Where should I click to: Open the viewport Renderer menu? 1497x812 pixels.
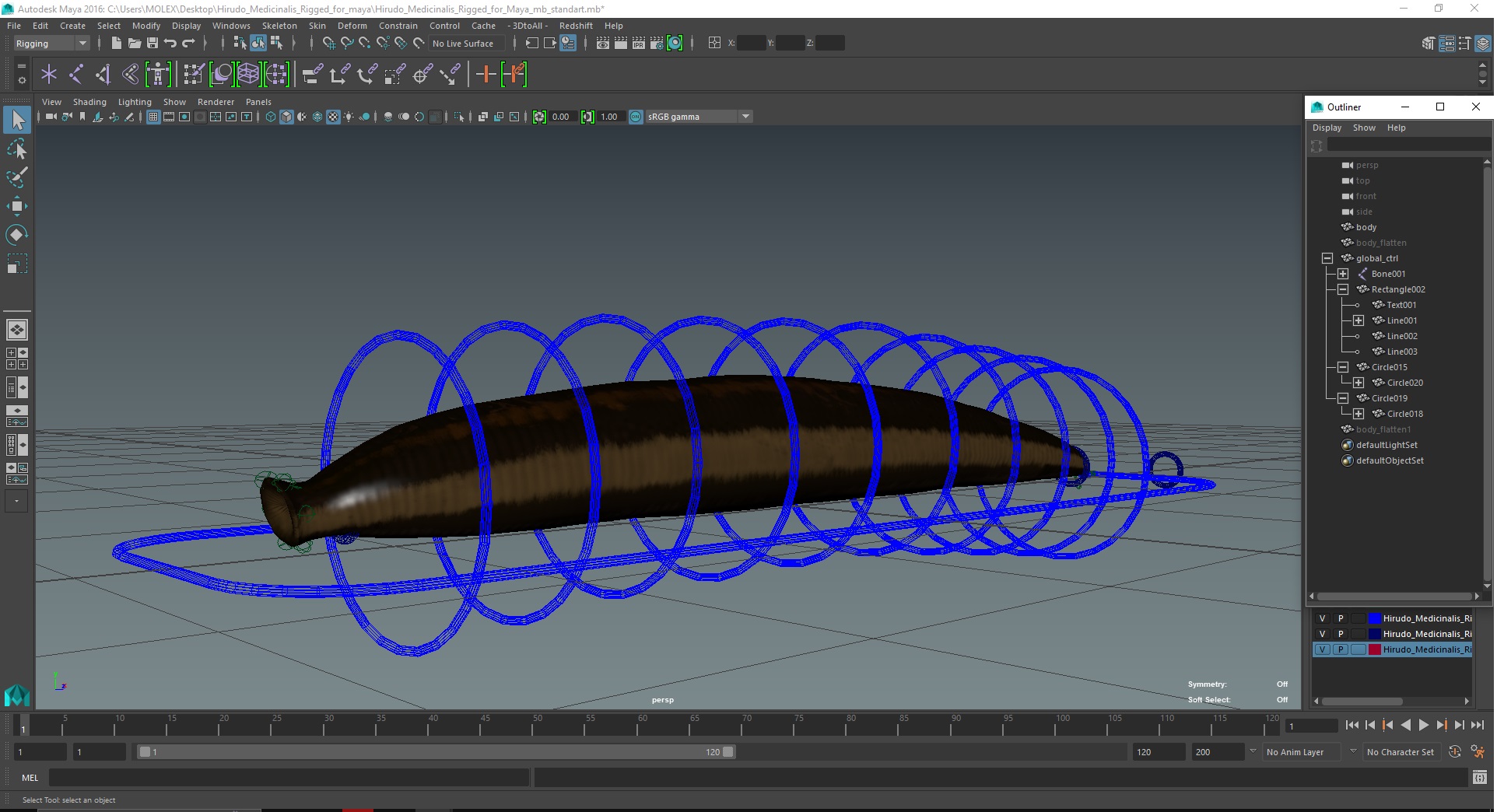click(216, 102)
